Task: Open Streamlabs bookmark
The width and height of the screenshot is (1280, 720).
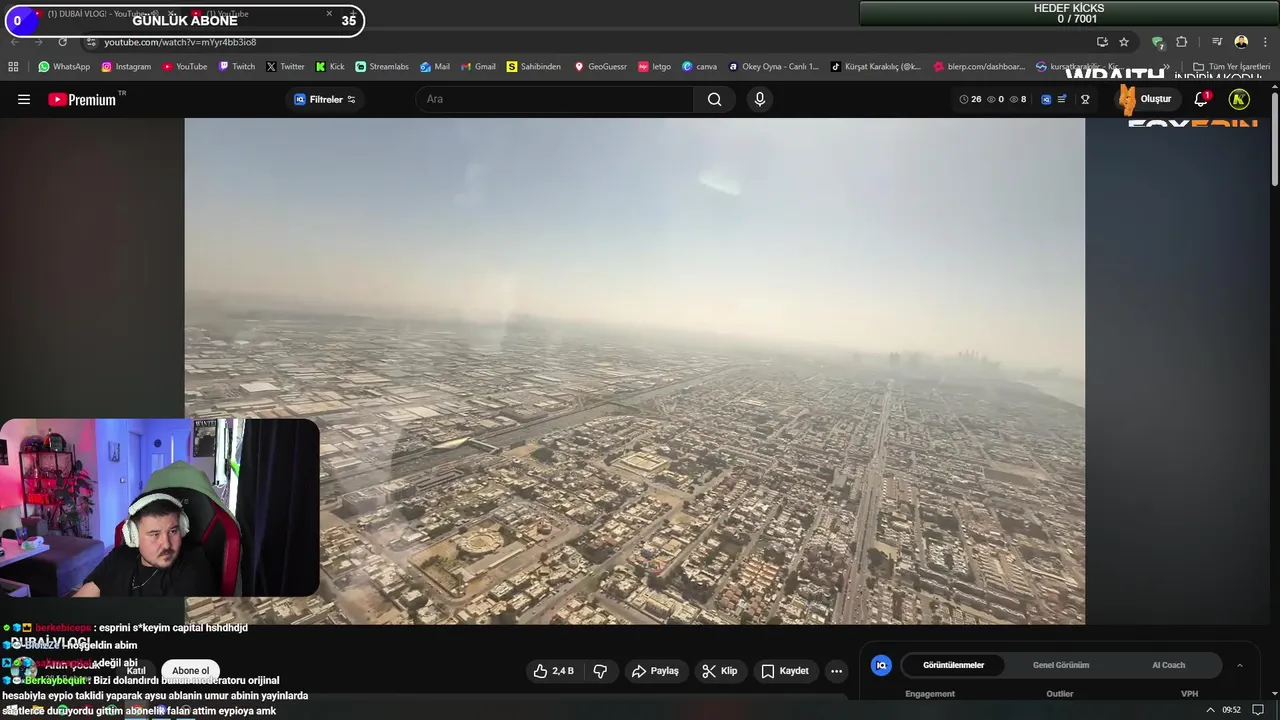Action: [382, 67]
